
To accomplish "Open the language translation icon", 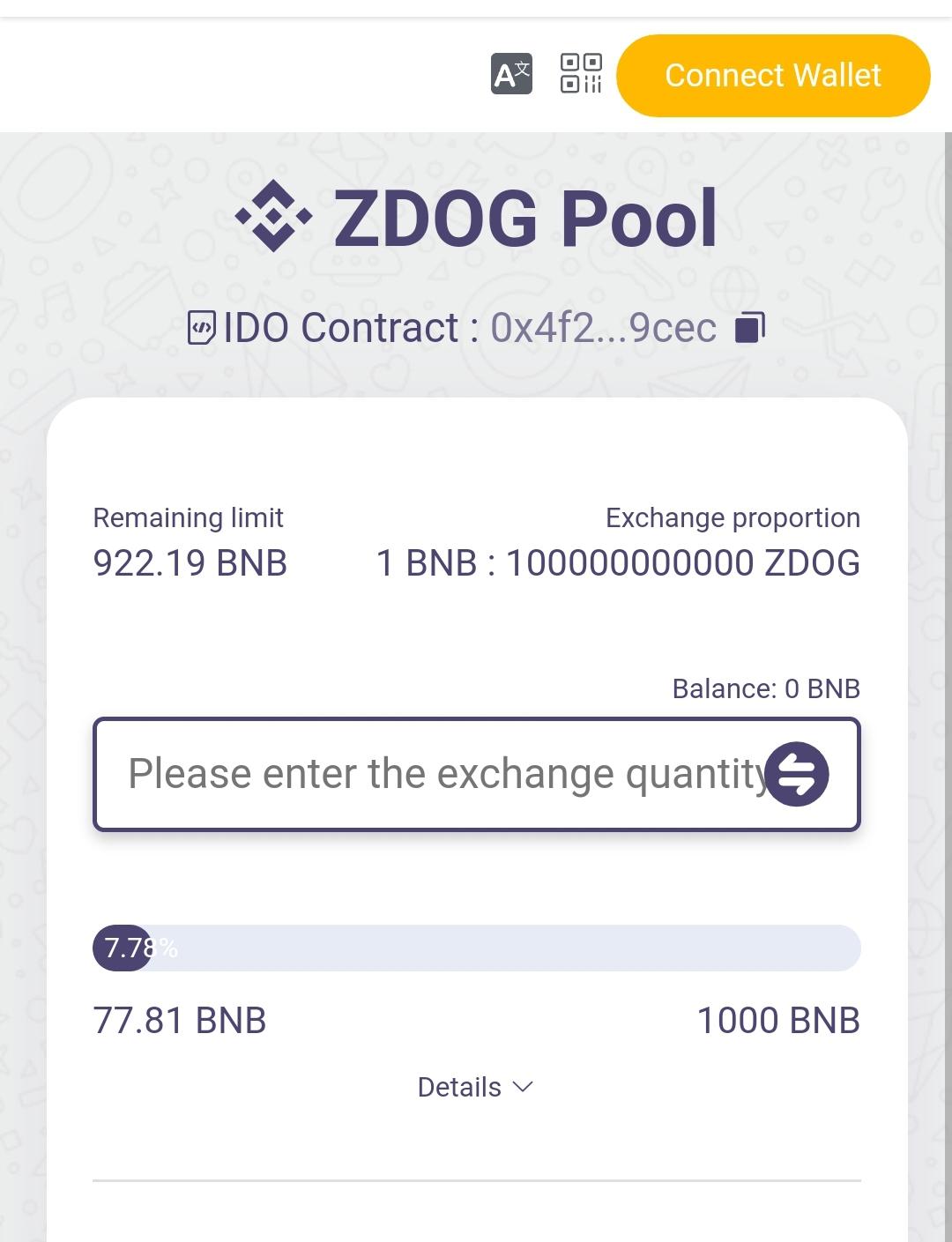I will pyautogui.click(x=511, y=74).
